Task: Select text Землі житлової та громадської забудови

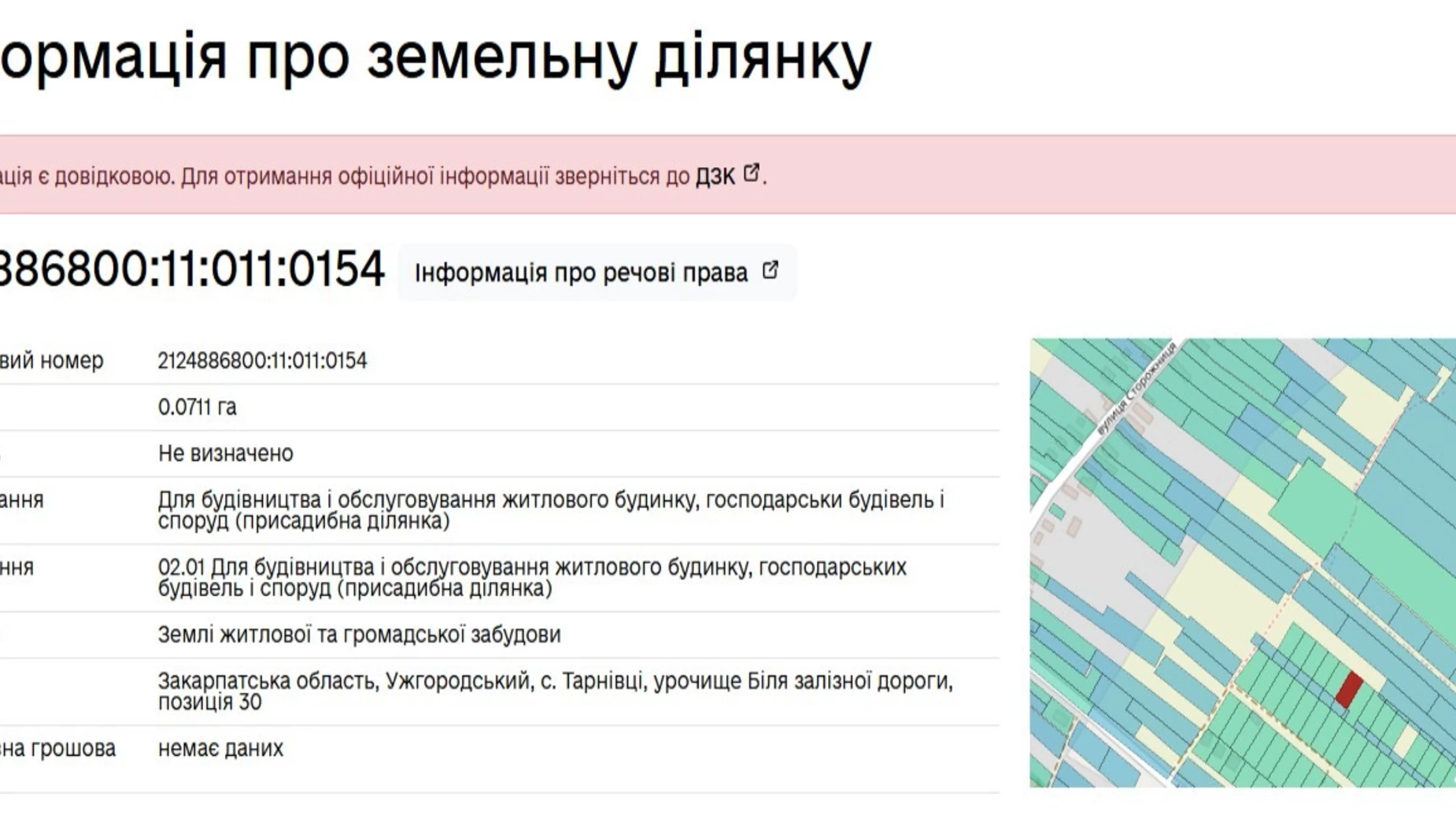Action: 359,635
